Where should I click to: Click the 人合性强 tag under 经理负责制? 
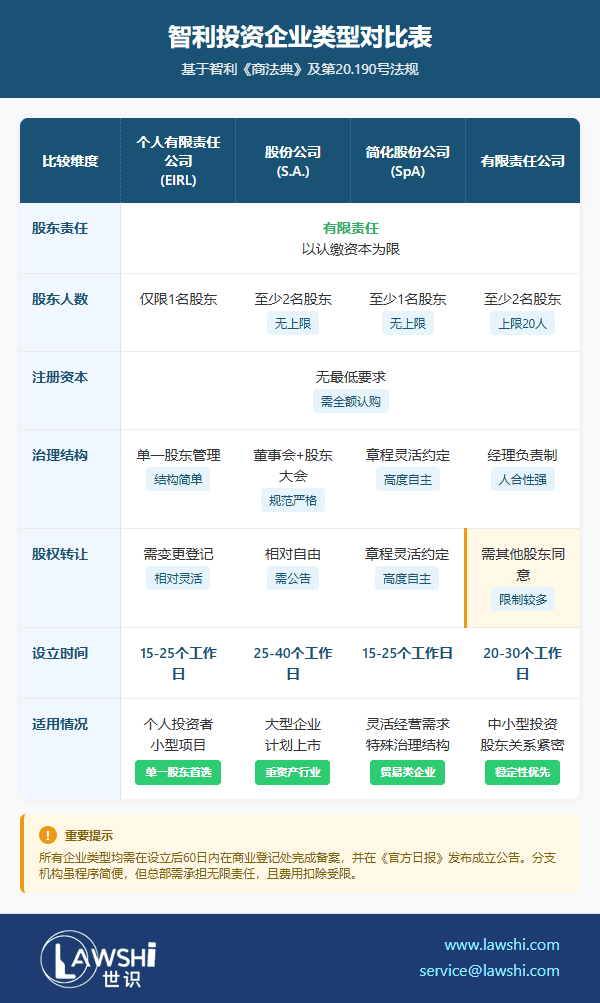(x=522, y=479)
